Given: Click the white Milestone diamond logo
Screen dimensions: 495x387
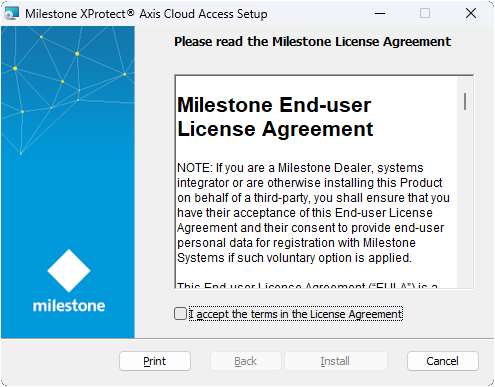Looking at the screenshot, I should 69,271.
